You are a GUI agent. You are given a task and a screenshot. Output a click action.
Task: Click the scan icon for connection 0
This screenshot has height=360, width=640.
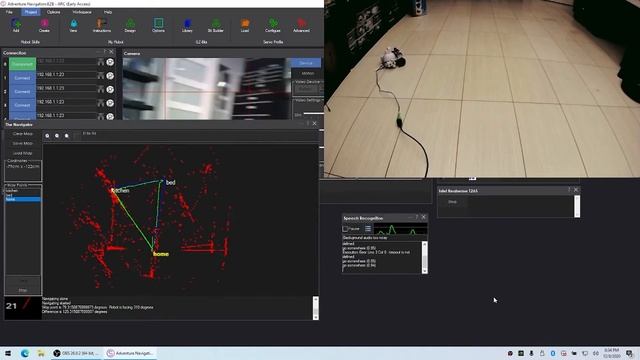pyautogui.click(x=100, y=62)
